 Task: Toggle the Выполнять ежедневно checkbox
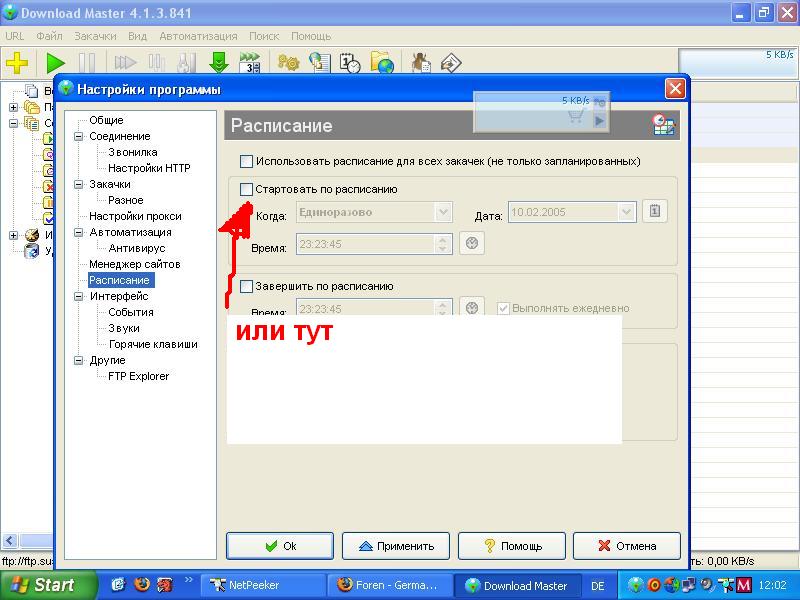[x=504, y=308]
